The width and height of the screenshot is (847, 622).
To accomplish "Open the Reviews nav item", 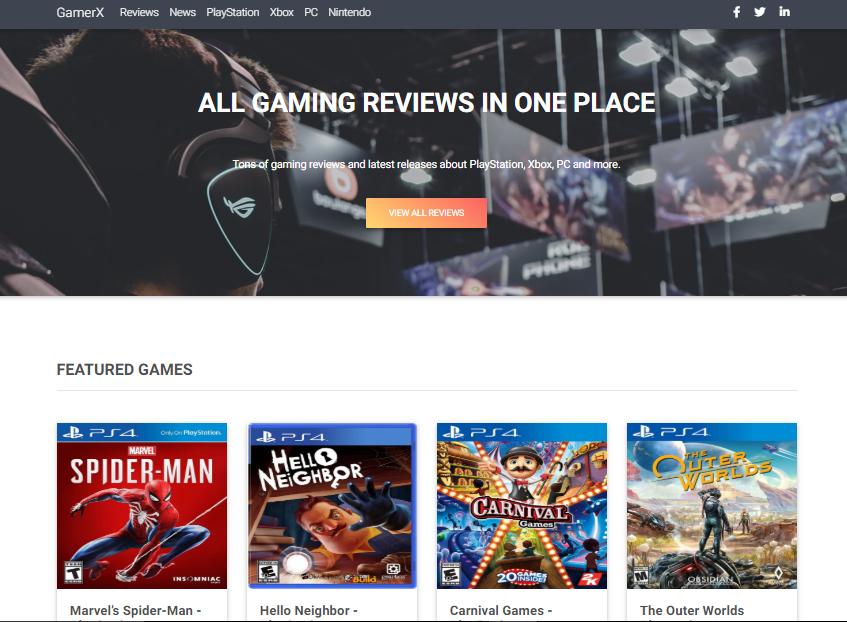I will [139, 12].
